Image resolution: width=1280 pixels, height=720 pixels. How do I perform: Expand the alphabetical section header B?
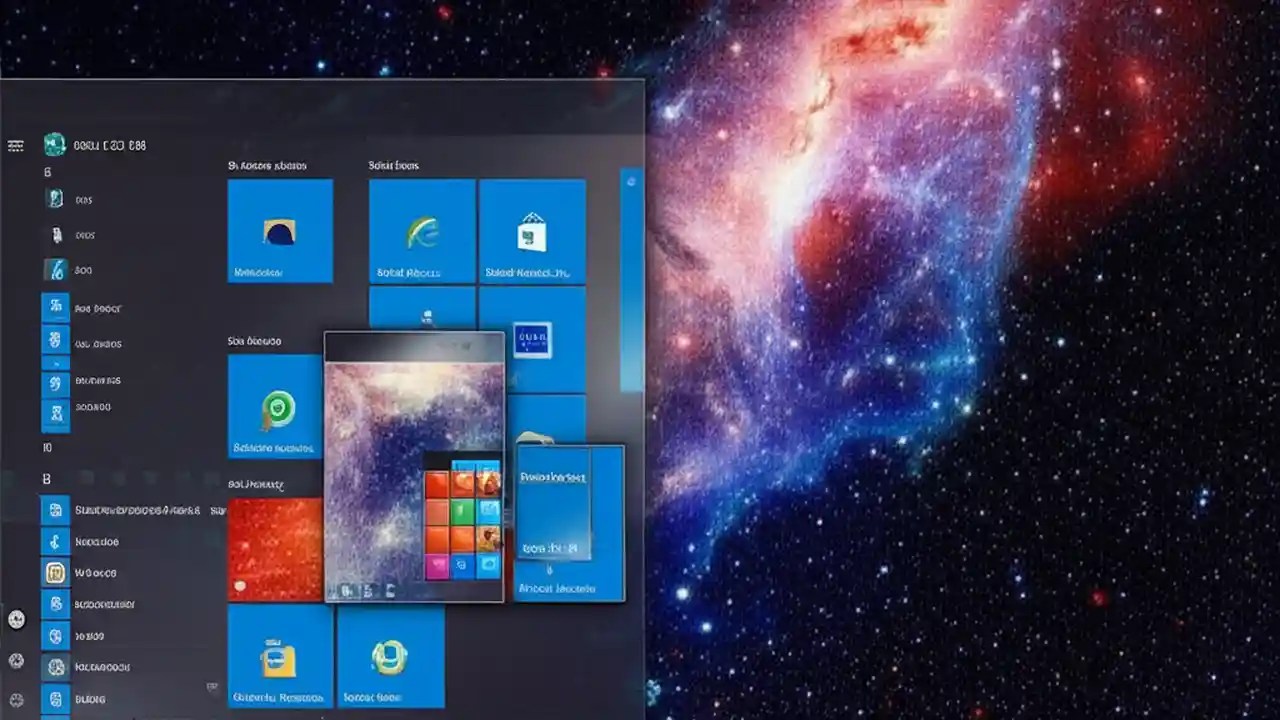click(47, 478)
